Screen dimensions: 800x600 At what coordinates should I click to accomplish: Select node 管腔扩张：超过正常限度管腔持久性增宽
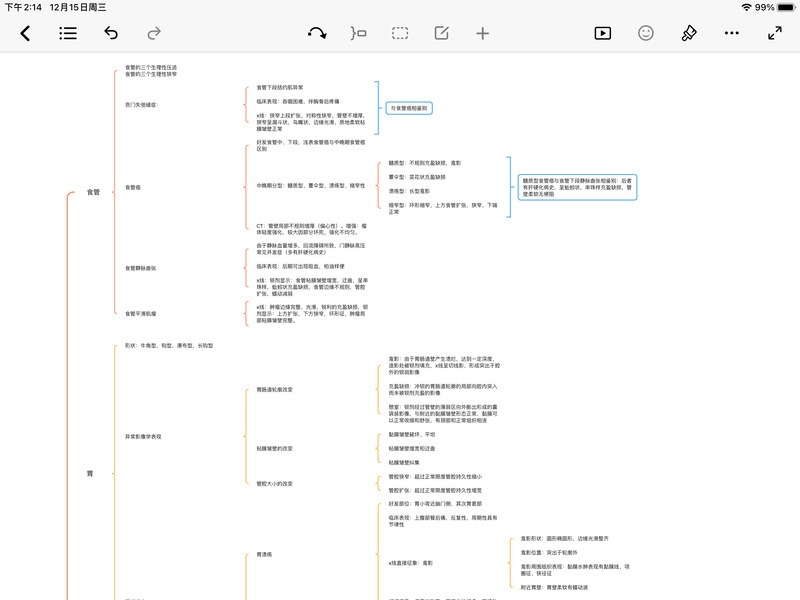coord(435,491)
